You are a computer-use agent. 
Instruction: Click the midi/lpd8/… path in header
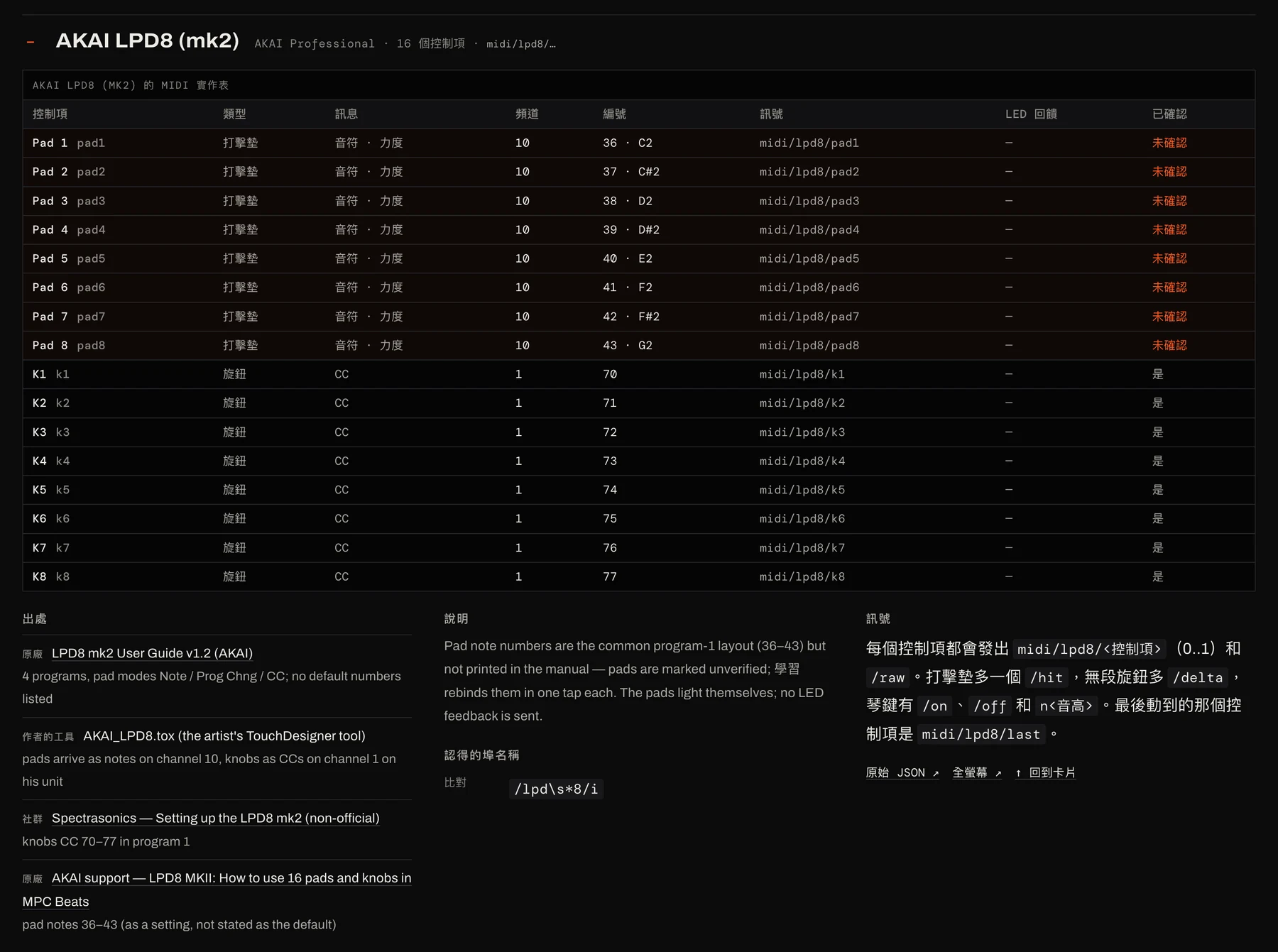(520, 44)
